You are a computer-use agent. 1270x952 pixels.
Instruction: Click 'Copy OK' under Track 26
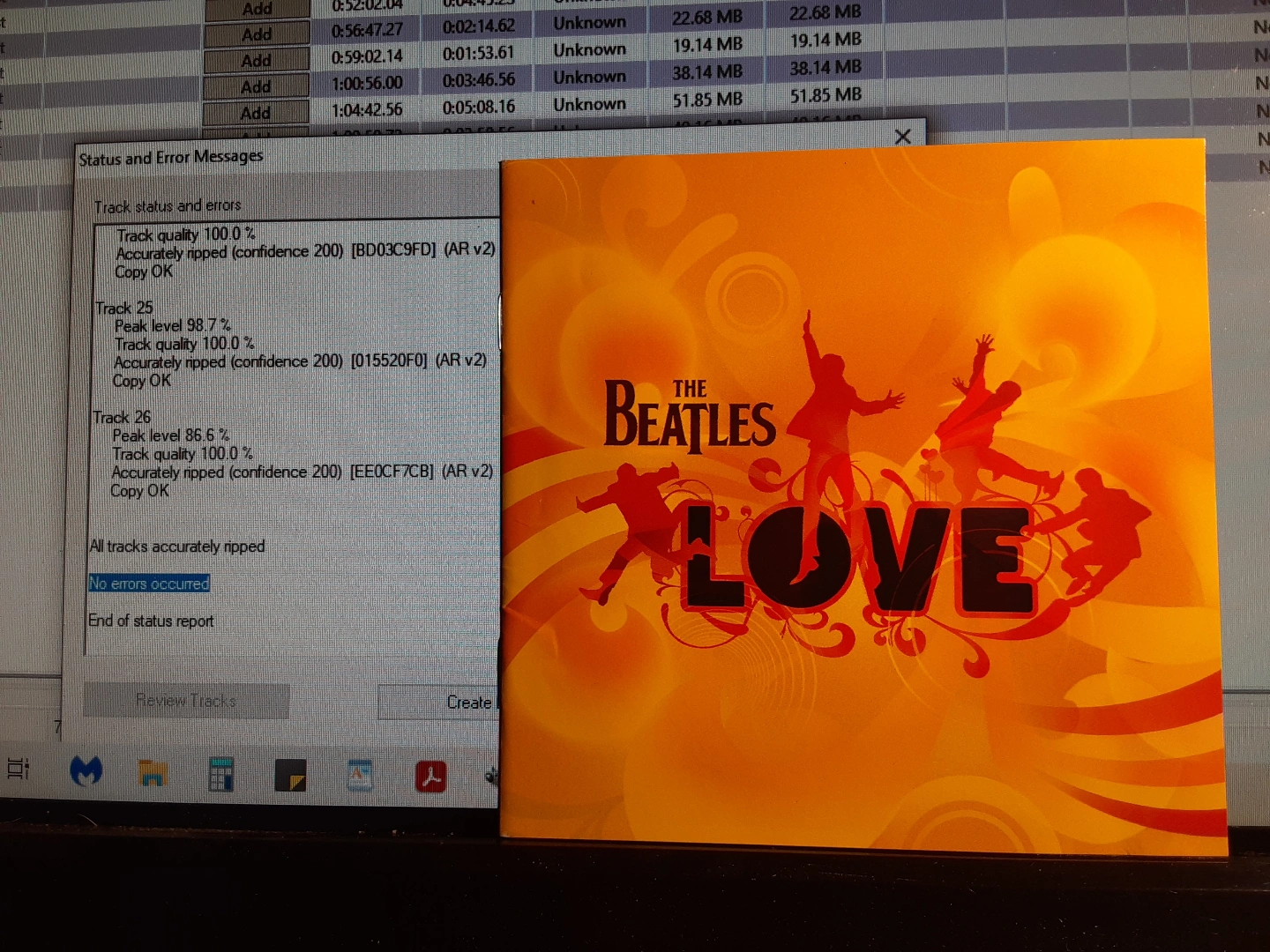pos(139,491)
